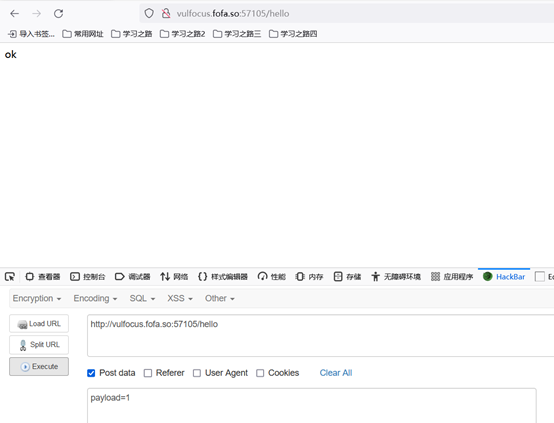
Task: Expand the SQL dropdown
Action: tap(142, 299)
